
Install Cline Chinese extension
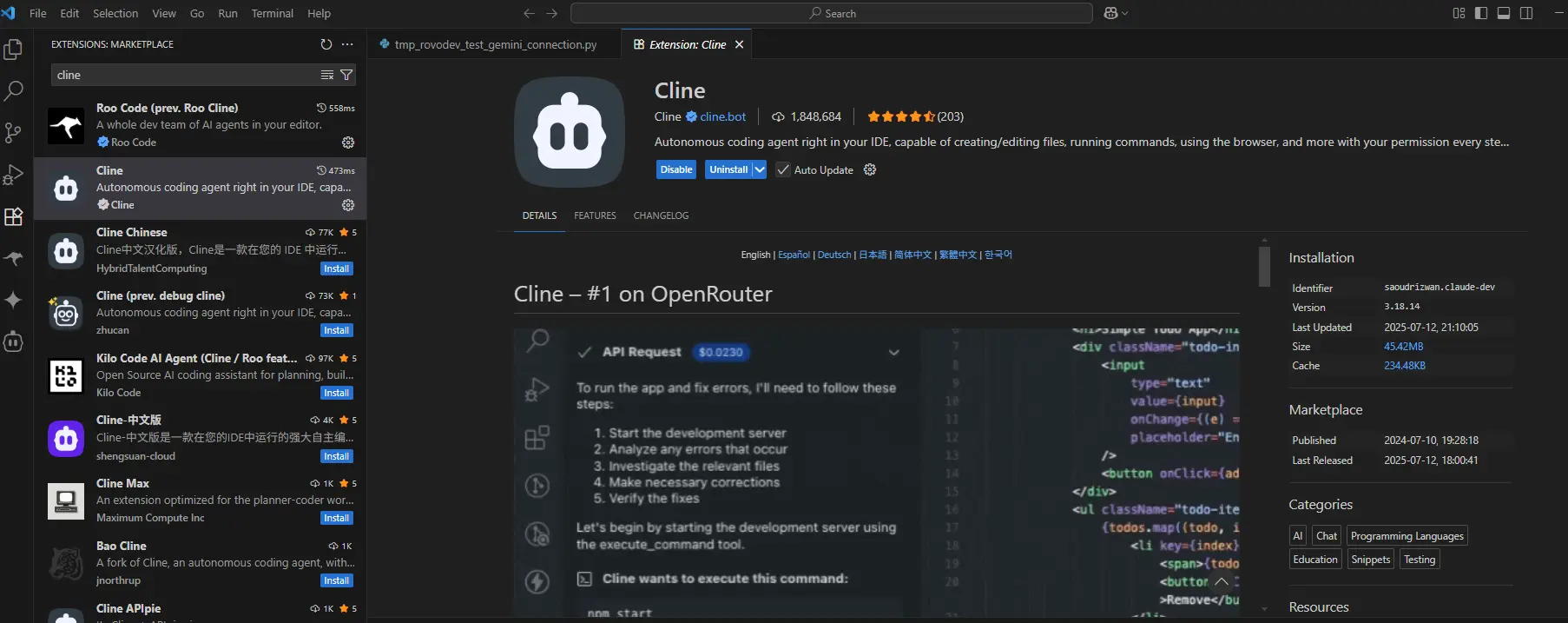tap(337, 268)
